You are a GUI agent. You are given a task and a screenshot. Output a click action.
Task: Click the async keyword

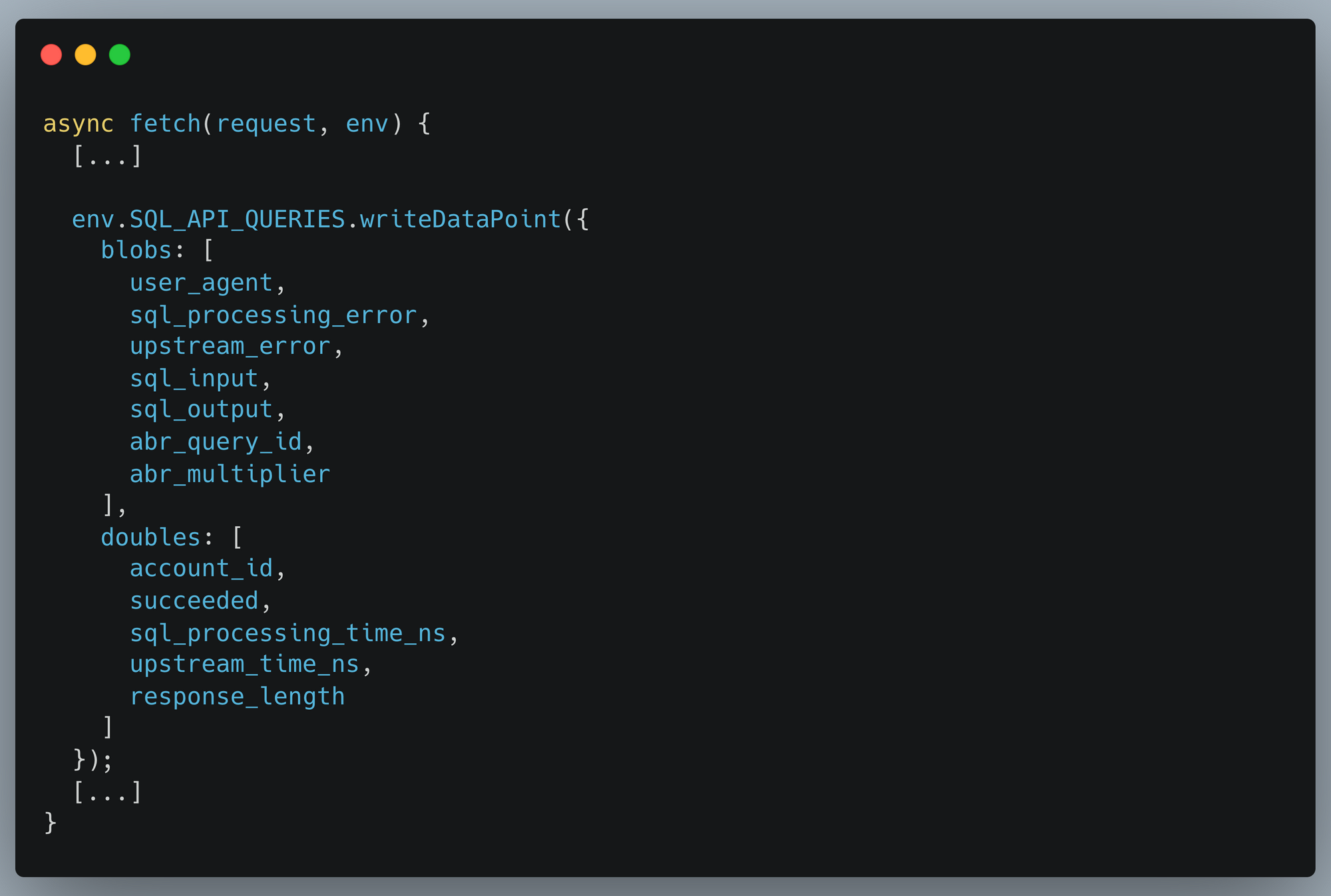click(x=78, y=124)
